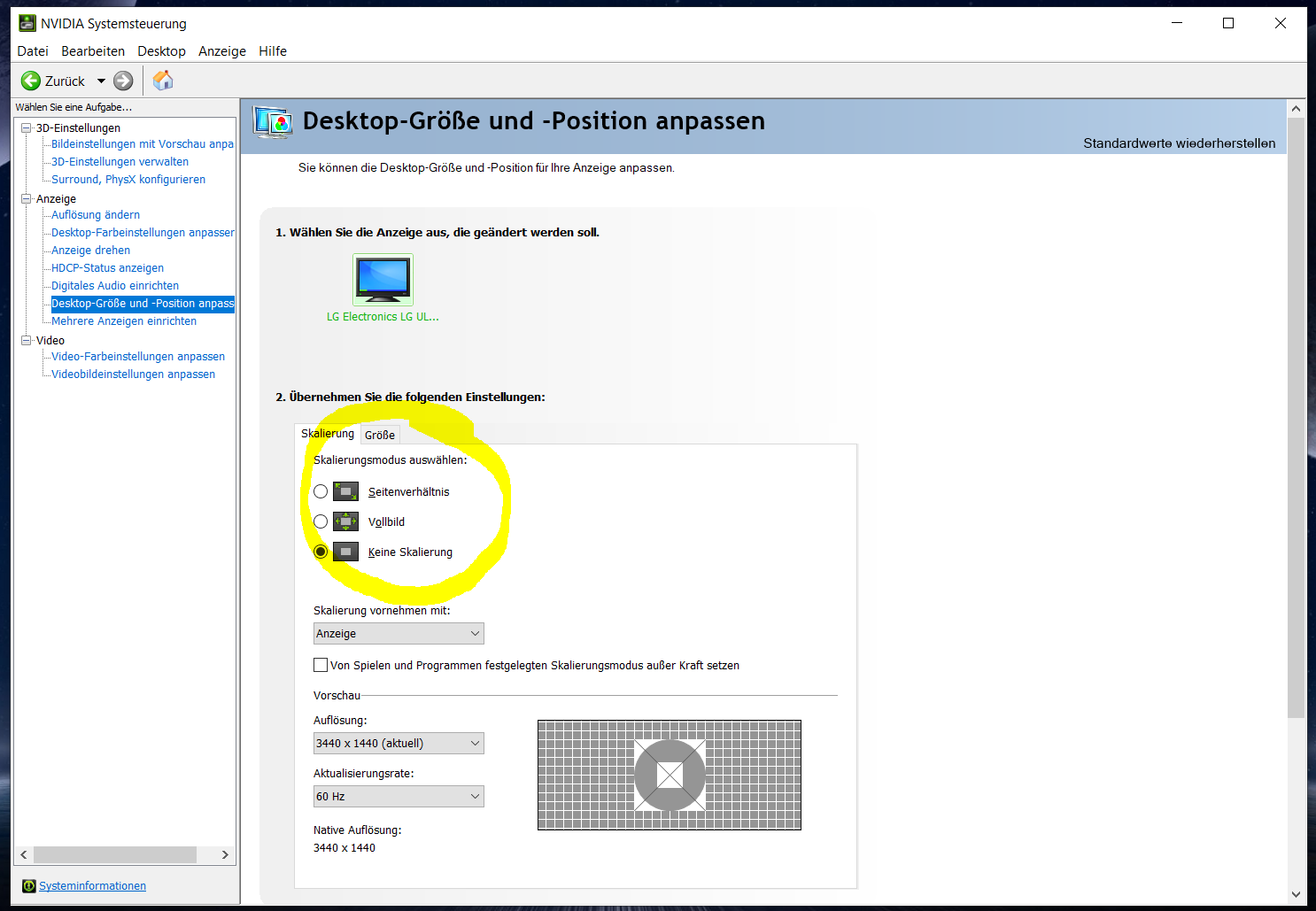
Task: Click Standardwerte wiederherstellen link
Action: [1180, 143]
